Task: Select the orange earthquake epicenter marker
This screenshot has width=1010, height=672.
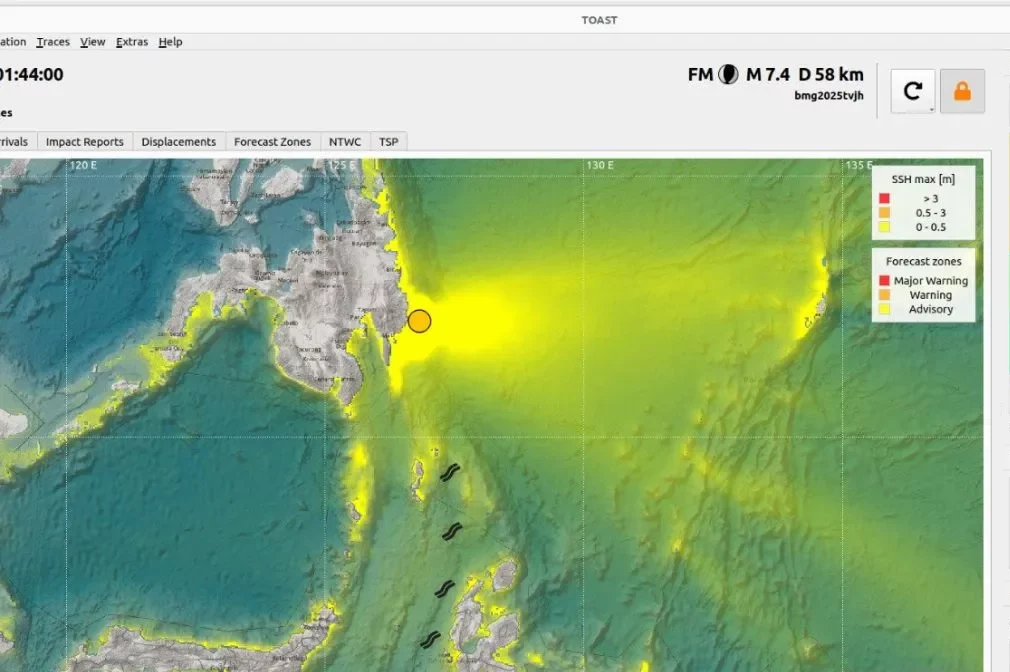Action: [420, 321]
